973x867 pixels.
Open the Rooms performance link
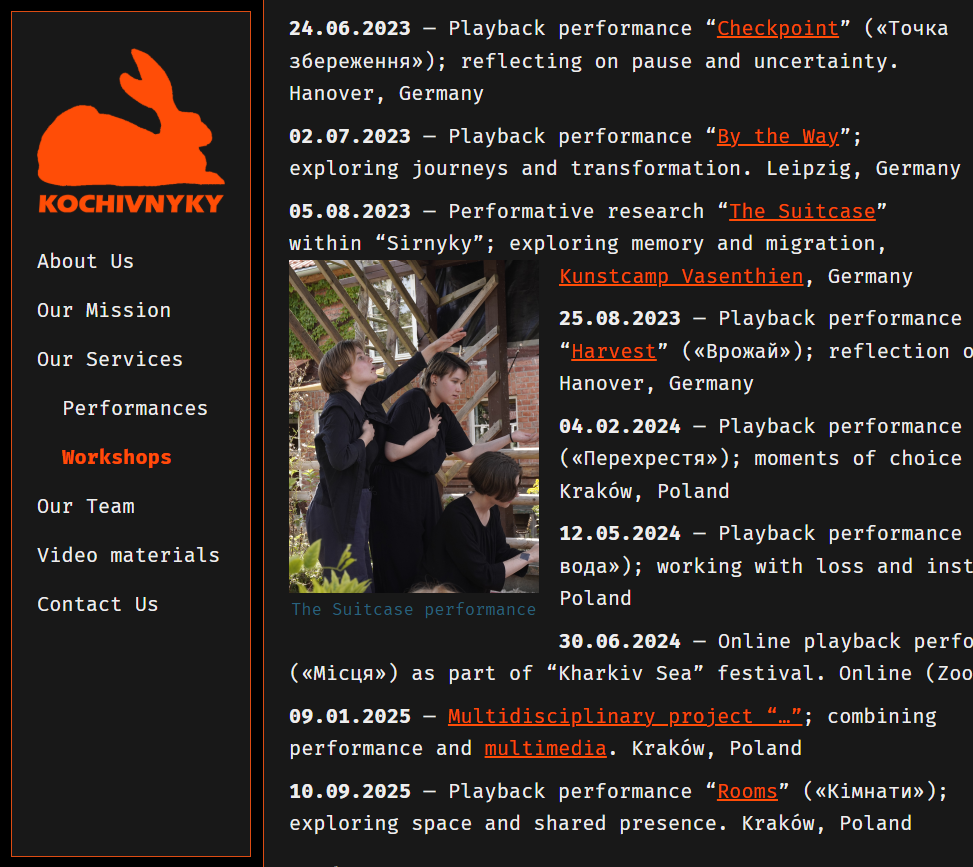[x=747, y=792]
